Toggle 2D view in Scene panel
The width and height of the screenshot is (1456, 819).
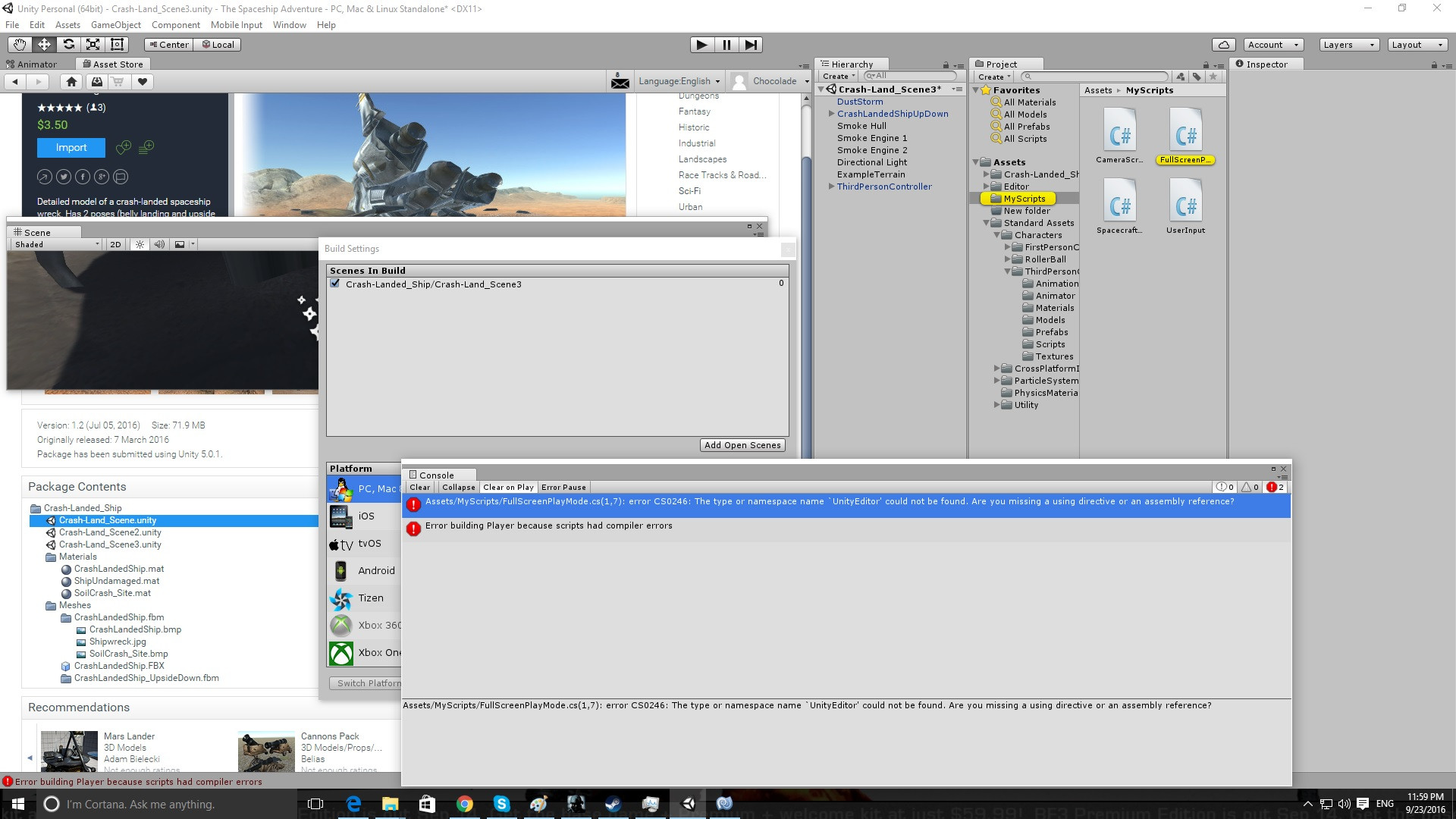pyautogui.click(x=115, y=244)
